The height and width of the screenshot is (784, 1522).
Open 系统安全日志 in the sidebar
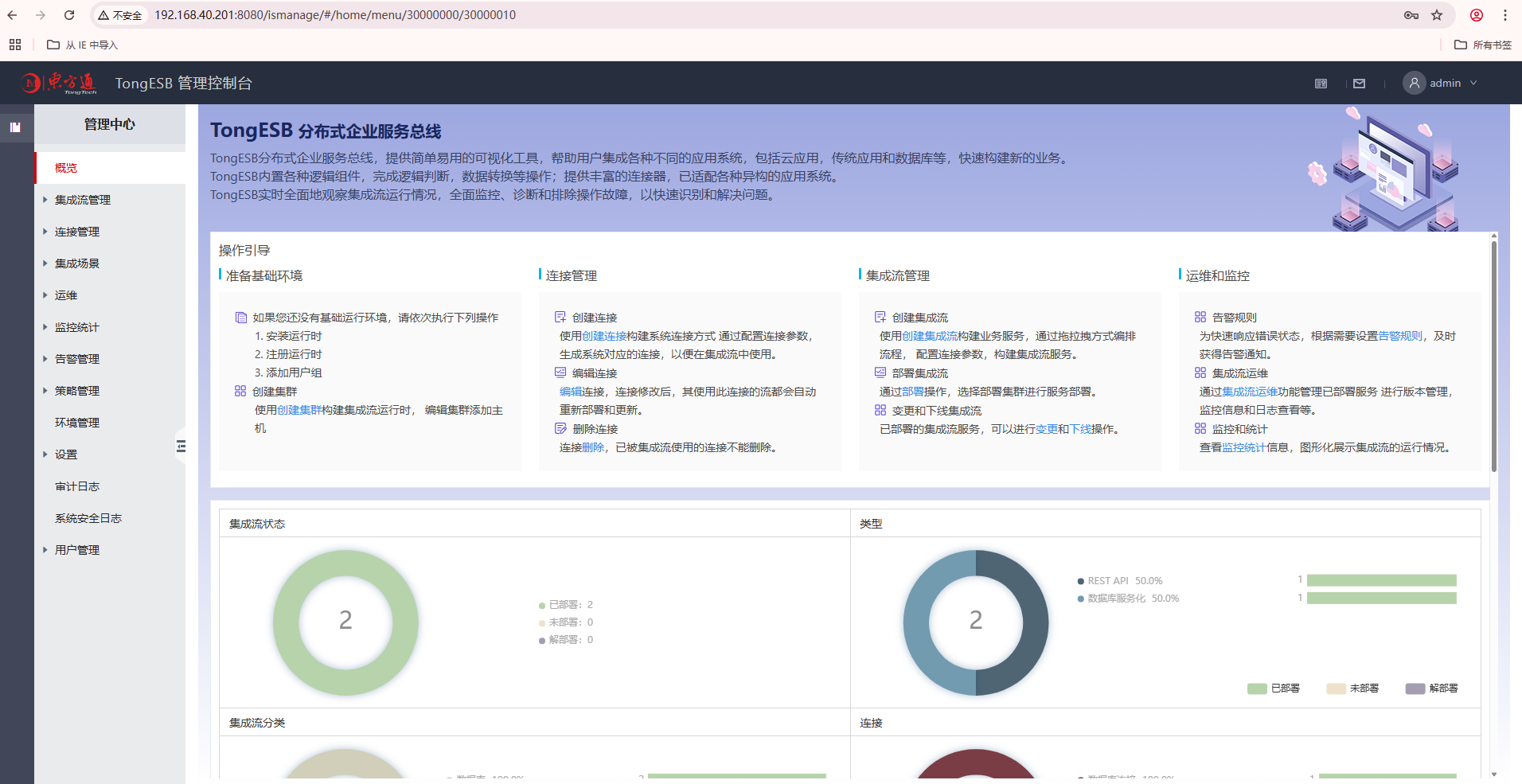[110, 518]
